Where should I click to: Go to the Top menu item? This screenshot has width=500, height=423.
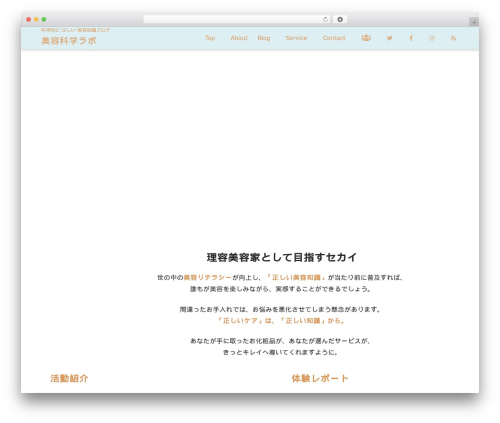(210, 38)
